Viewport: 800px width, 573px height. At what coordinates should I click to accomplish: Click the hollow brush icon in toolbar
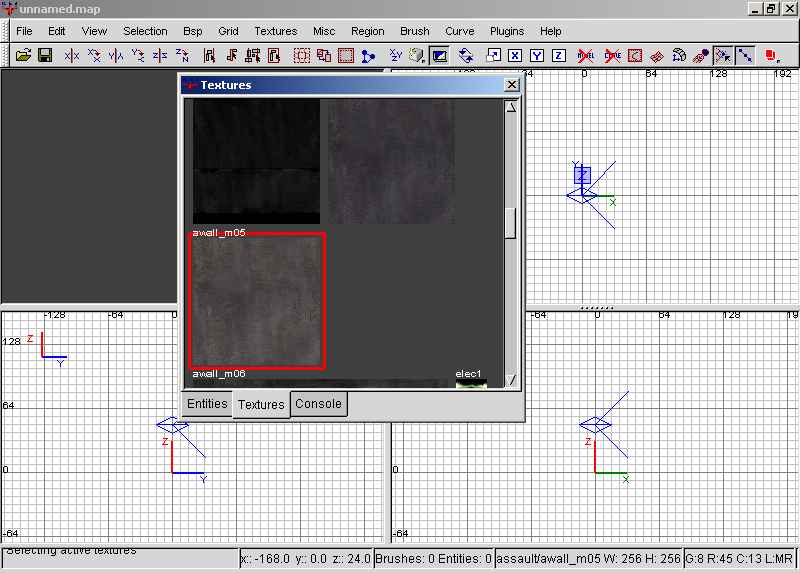[346, 56]
